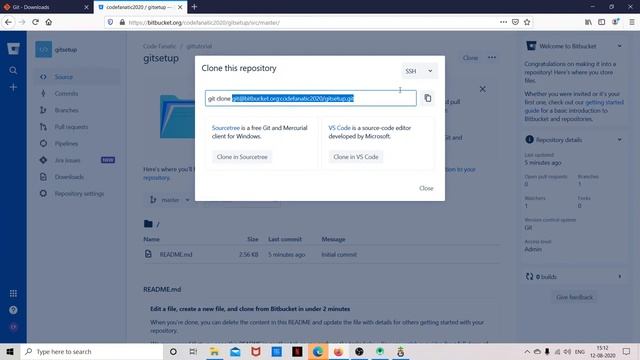Viewport: 640px width, 360px height.
Task: Click the Windows taskbar search box
Action: (x=91, y=351)
